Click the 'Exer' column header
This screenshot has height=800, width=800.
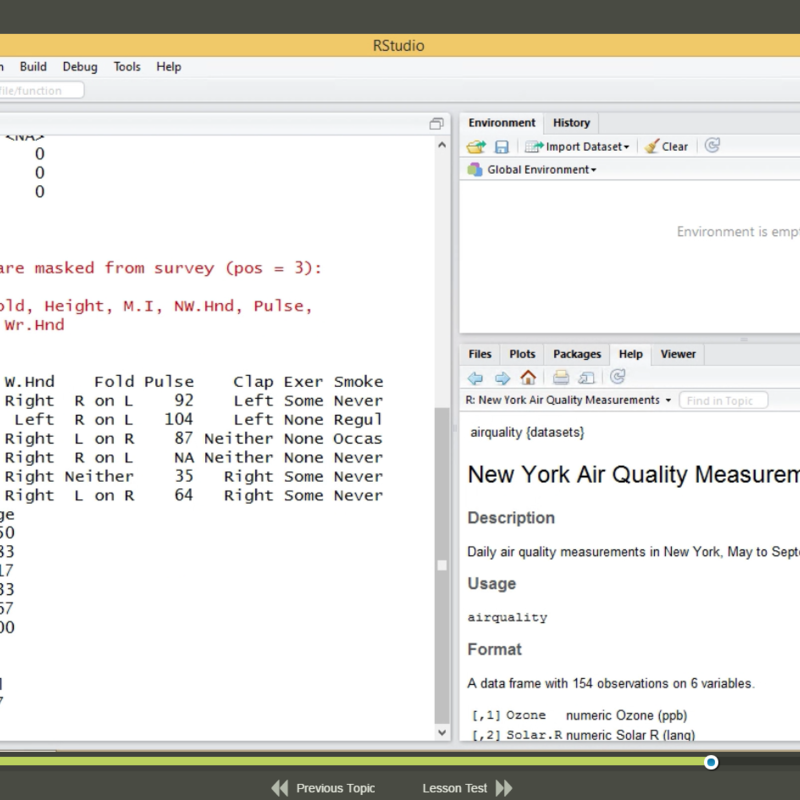click(303, 382)
